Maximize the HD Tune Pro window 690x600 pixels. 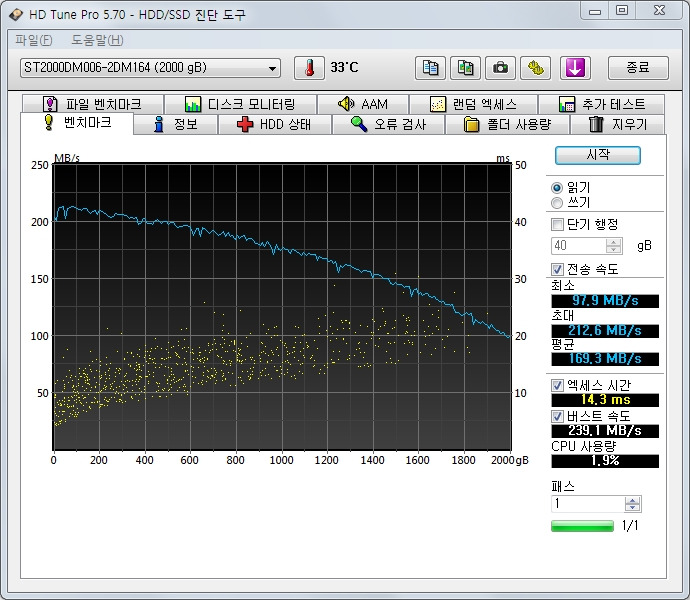point(621,11)
